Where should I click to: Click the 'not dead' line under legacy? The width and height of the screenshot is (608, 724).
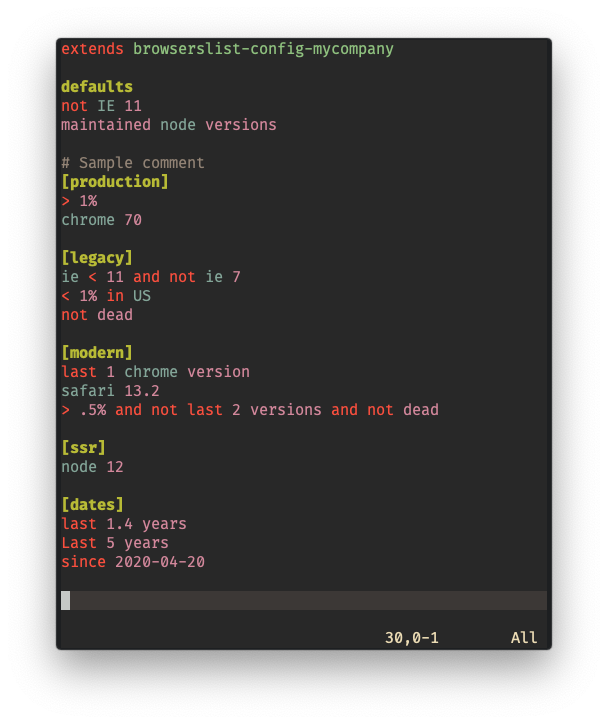(x=97, y=315)
